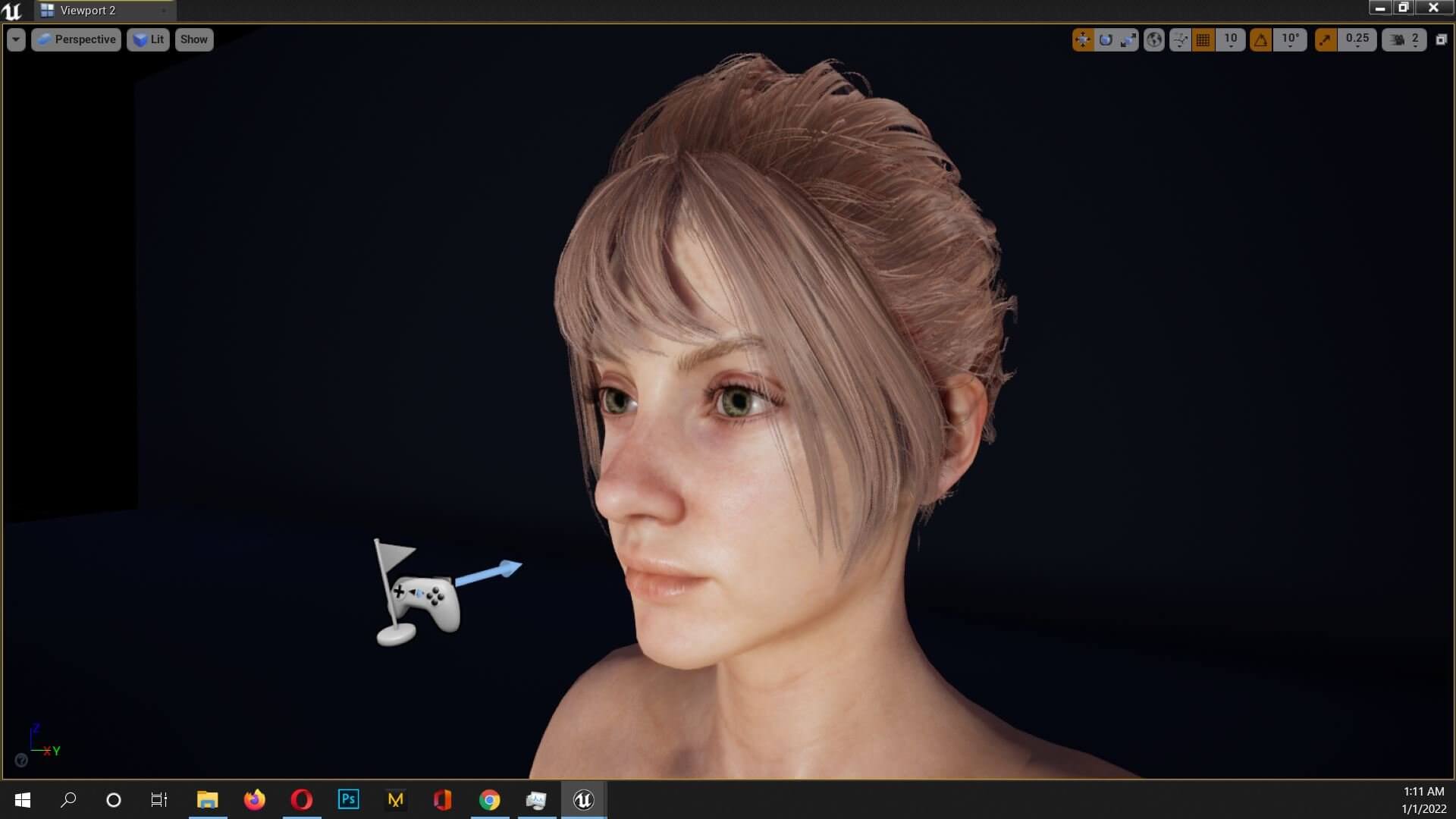Viewport: 1456px width, 819px height.
Task: Open the Lit view mode menu
Action: [149, 39]
